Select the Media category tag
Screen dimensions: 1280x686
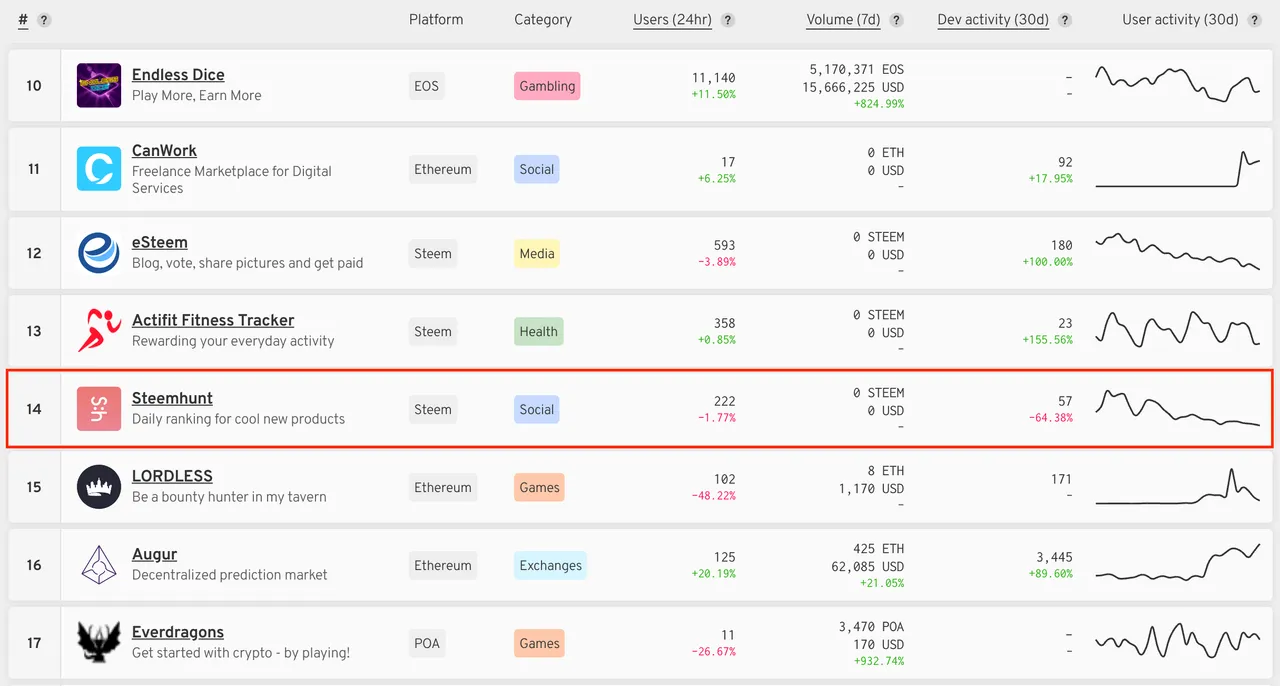pyautogui.click(x=537, y=254)
